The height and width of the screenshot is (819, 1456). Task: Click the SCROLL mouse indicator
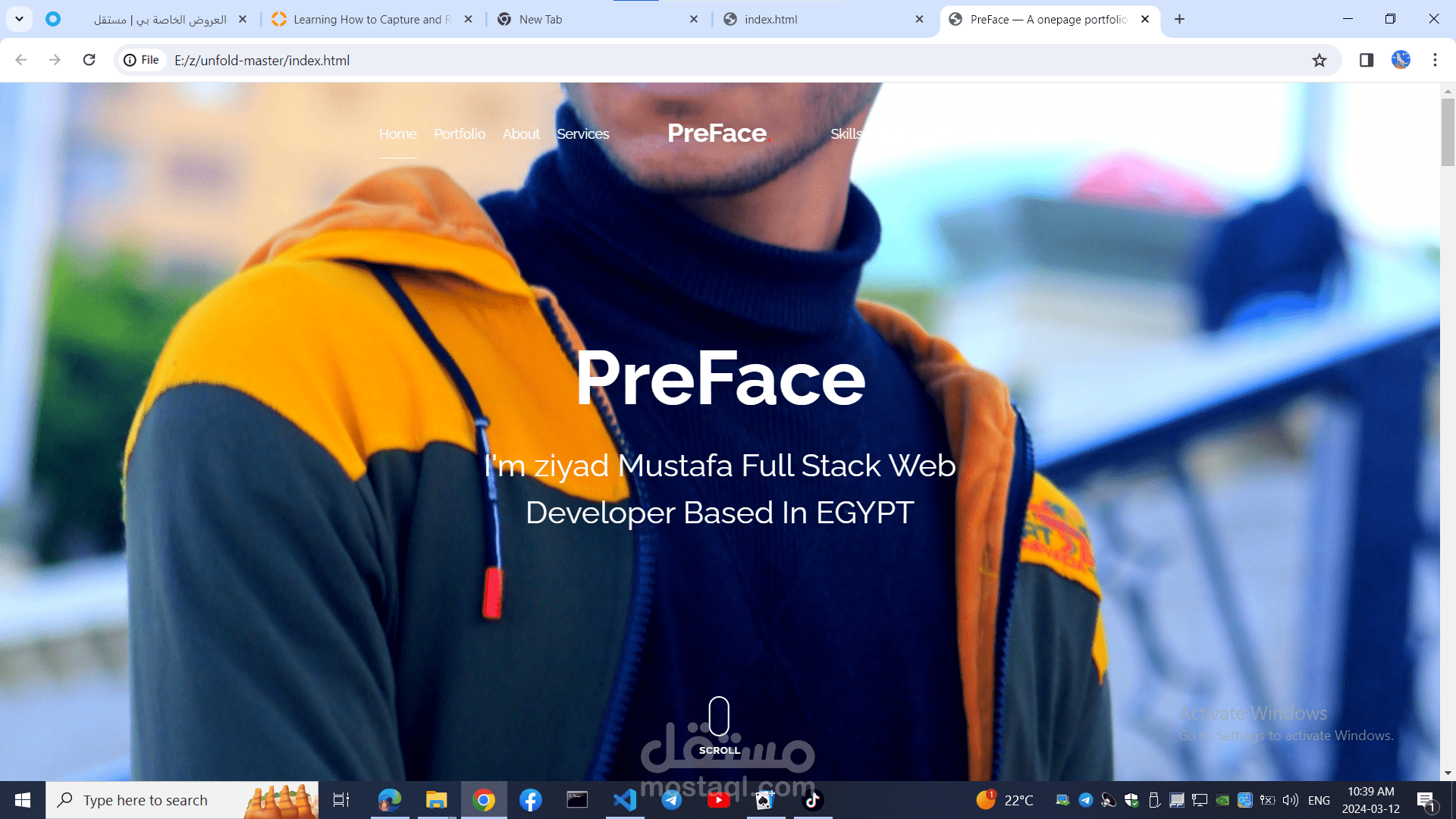coord(719,717)
